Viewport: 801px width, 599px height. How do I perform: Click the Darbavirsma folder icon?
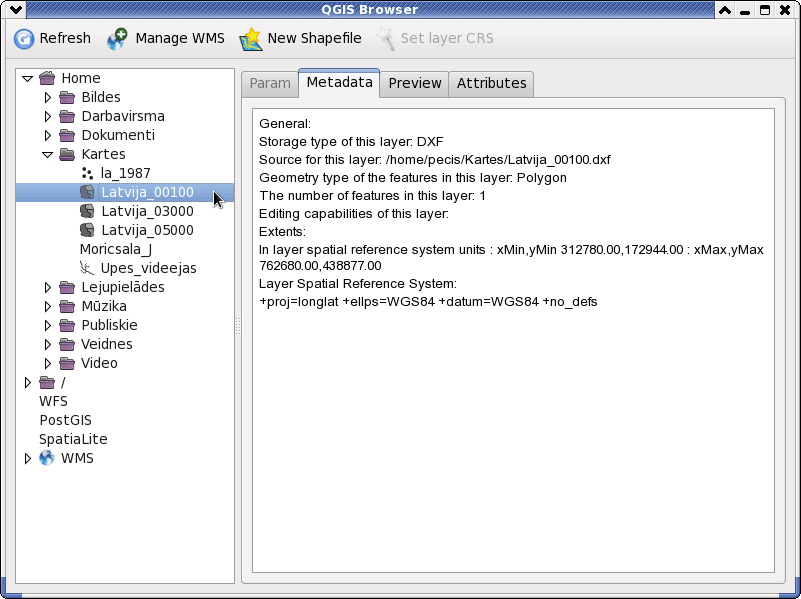[x=67, y=116]
